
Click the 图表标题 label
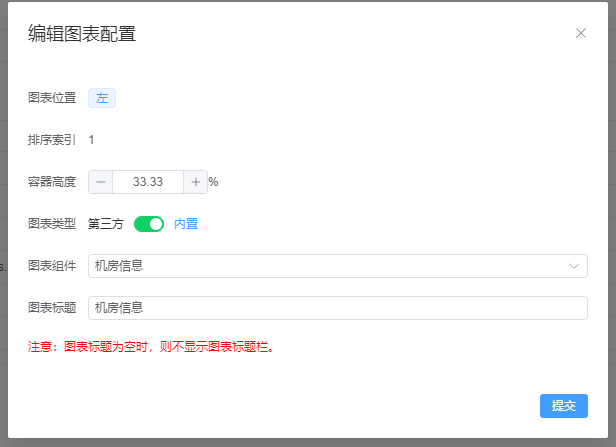pos(52,308)
